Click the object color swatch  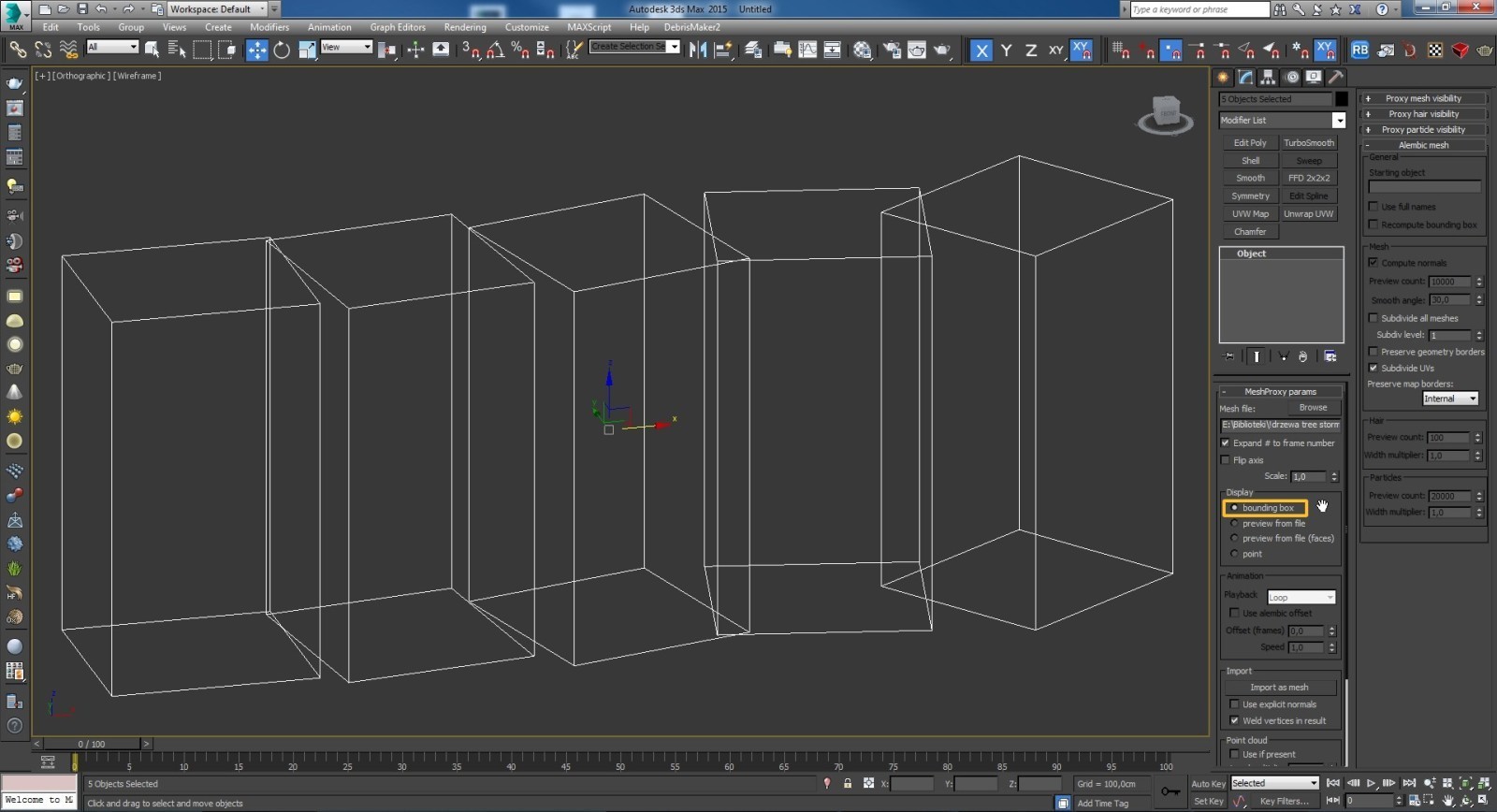click(x=1341, y=99)
